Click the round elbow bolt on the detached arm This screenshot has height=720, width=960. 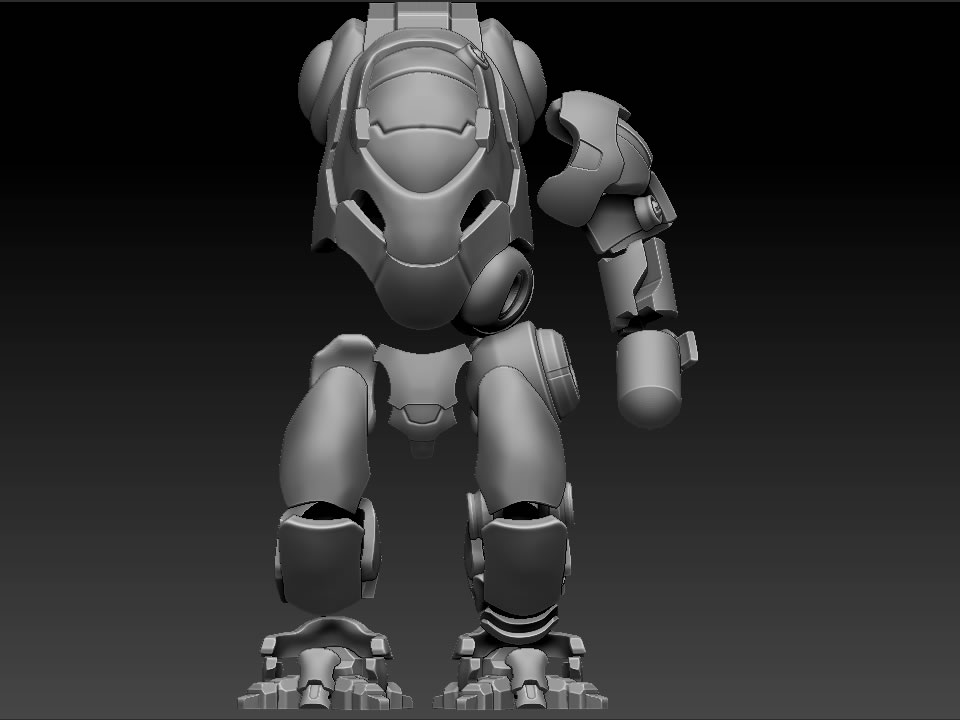657,209
